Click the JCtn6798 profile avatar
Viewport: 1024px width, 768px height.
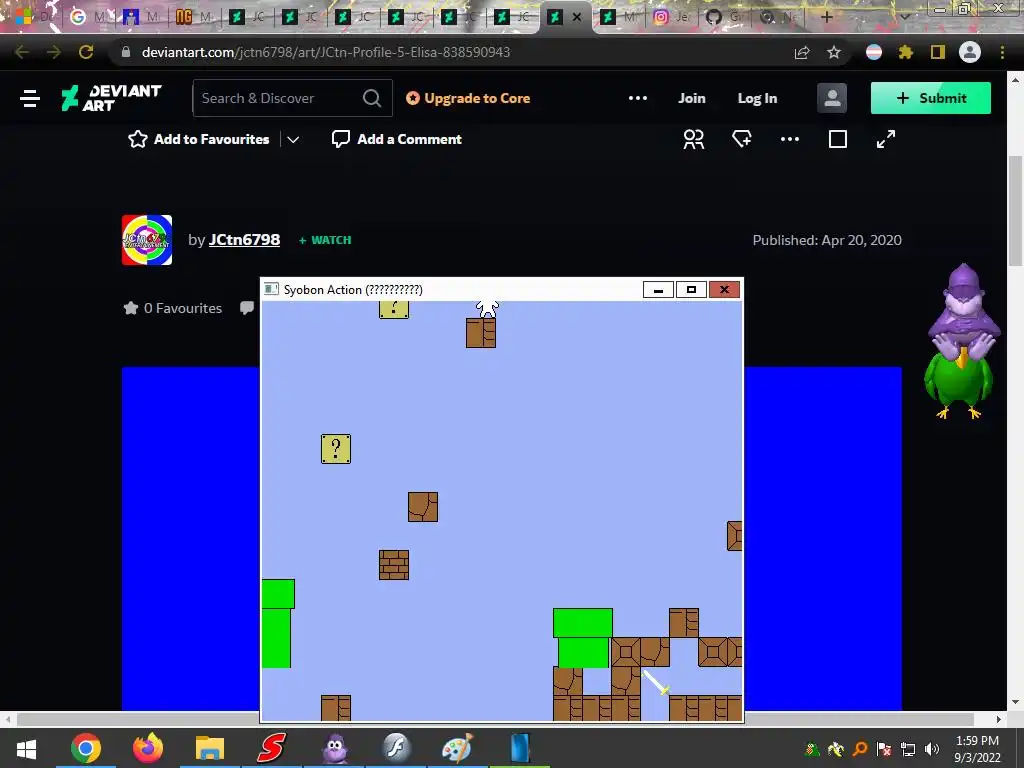pos(147,240)
